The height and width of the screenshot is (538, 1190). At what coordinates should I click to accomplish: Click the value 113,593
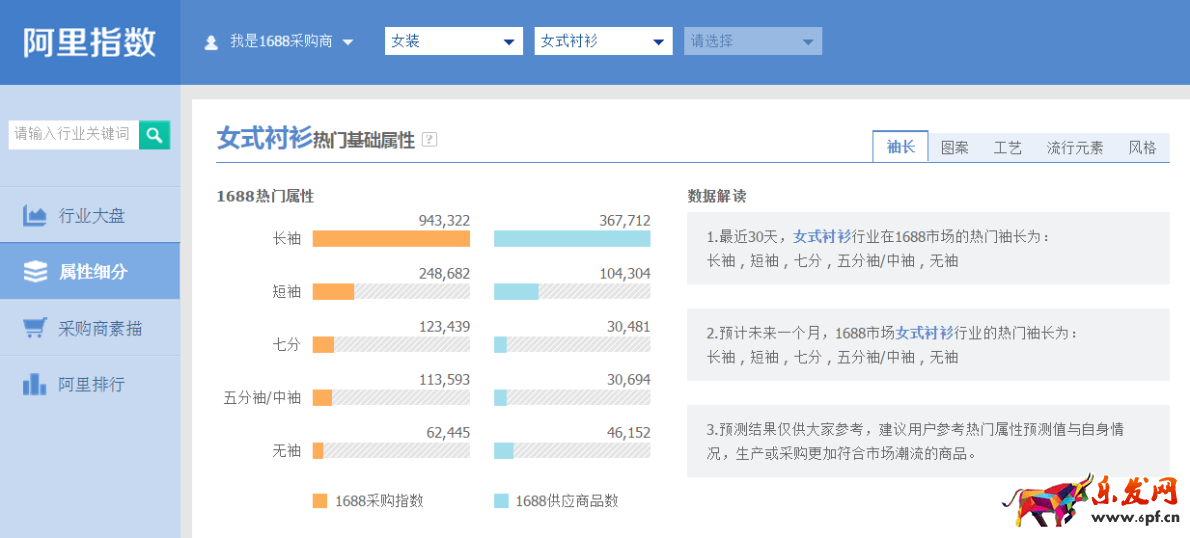point(444,379)
